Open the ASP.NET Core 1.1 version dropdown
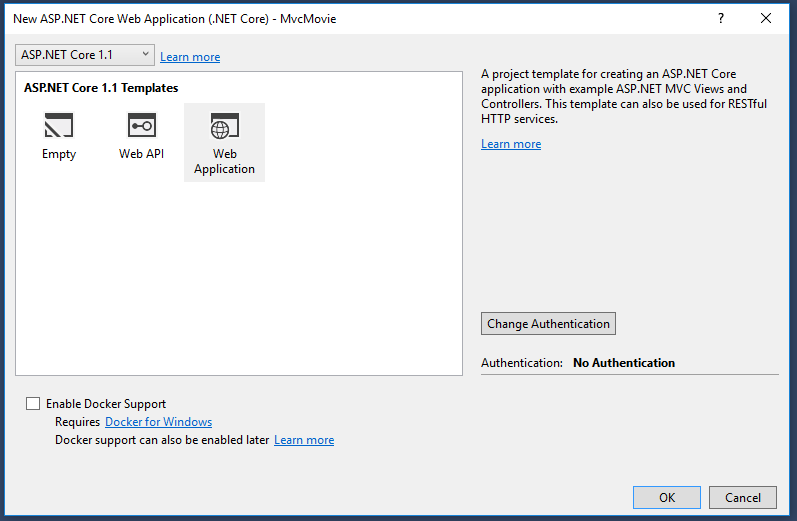The width and height of the screenshot is (797, 521). point(85,55)
